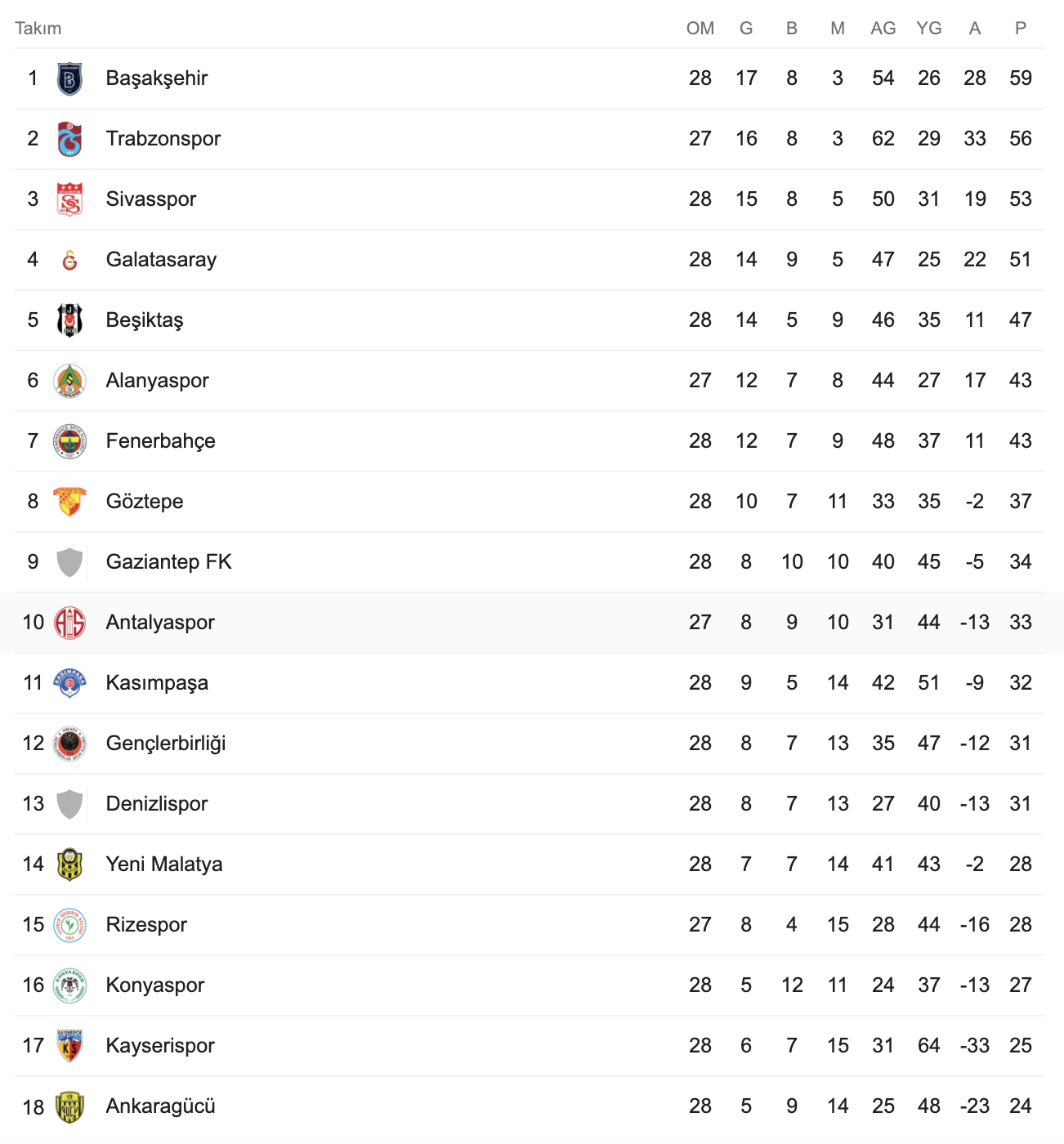Viewport: 1064px width, 1144px height.
Task: Click the Göztepe shield logo
Action: (x=69, y=503)
